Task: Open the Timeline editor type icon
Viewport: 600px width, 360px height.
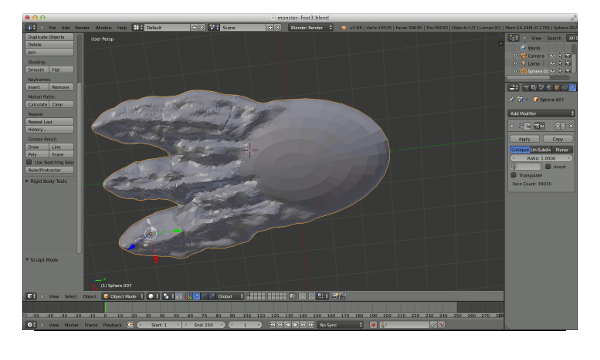Action: [x=31, y=325]
